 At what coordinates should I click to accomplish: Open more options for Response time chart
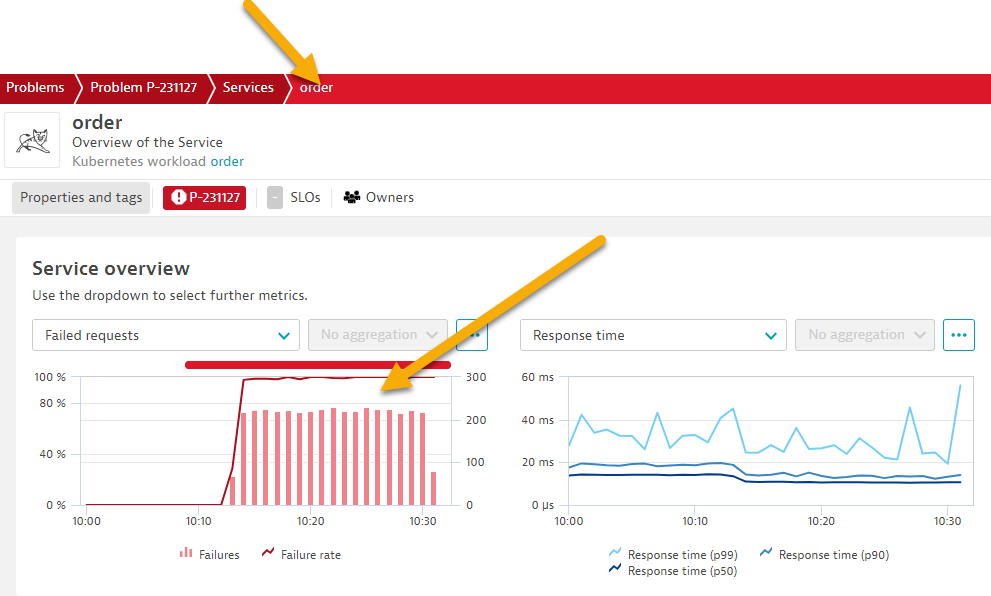tap(958, 335)
